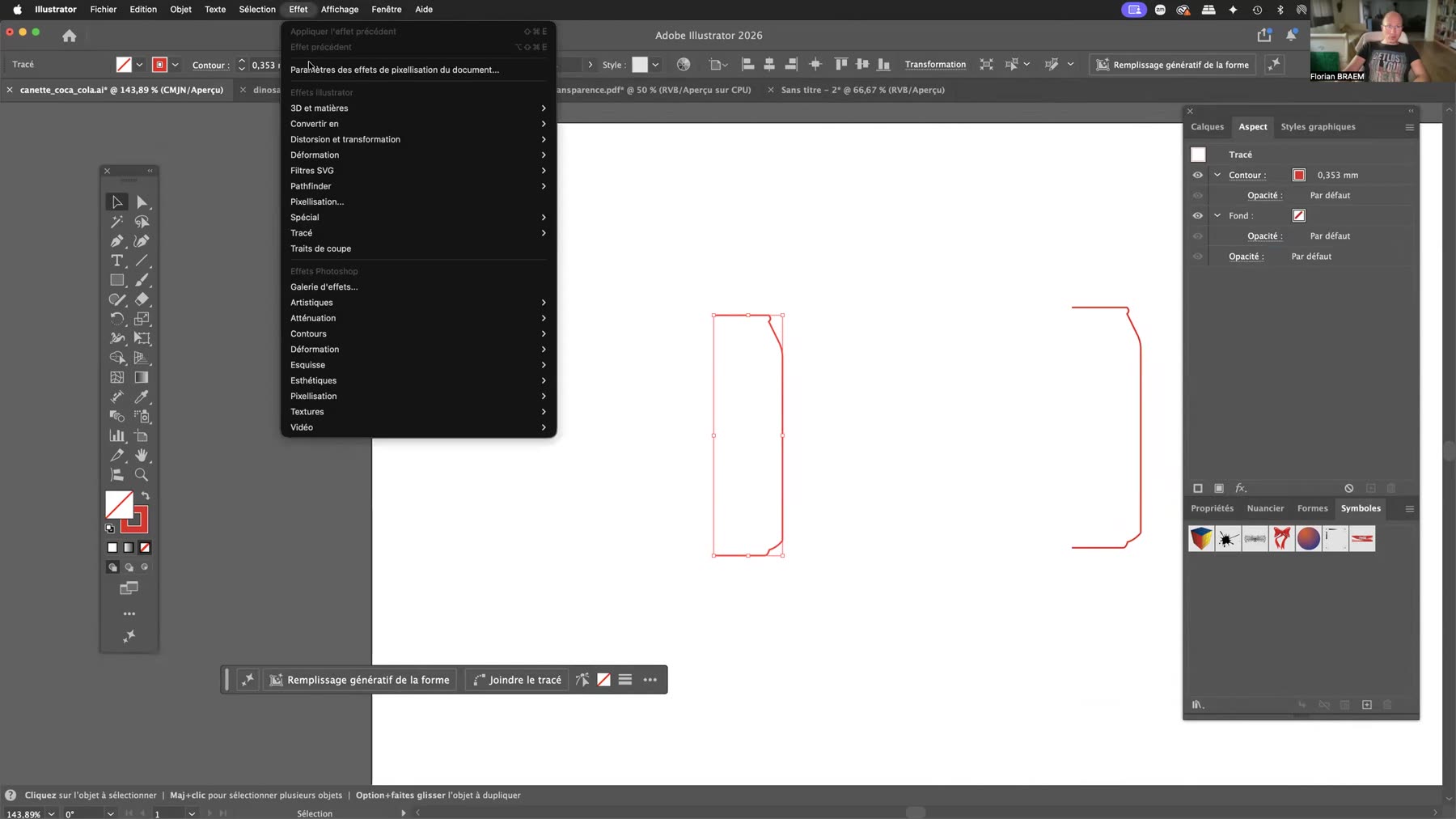Select the Selection (black arrow) tool

point(117,202)
